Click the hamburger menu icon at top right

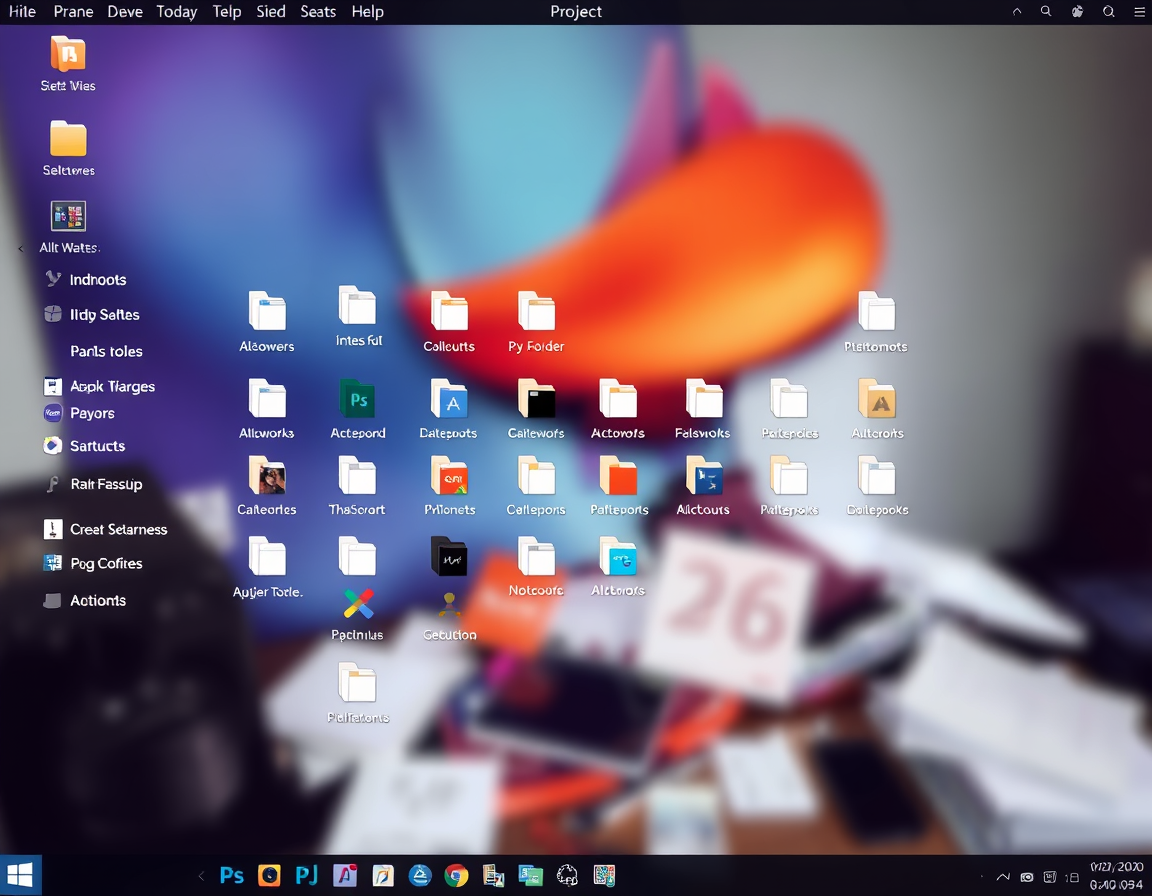(1140, 12)
